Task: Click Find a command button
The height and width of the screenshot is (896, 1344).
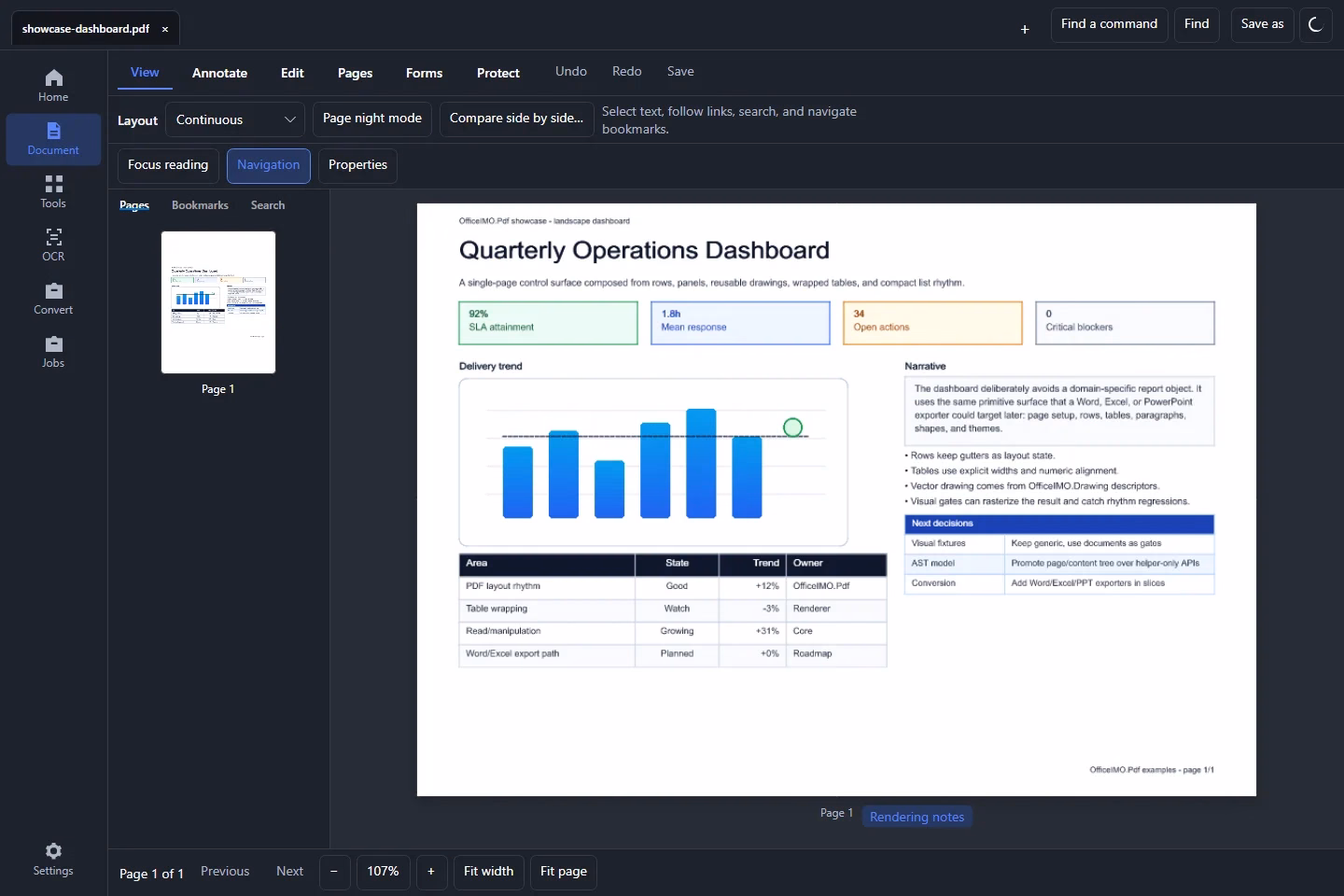Action: pos(1109,25)
